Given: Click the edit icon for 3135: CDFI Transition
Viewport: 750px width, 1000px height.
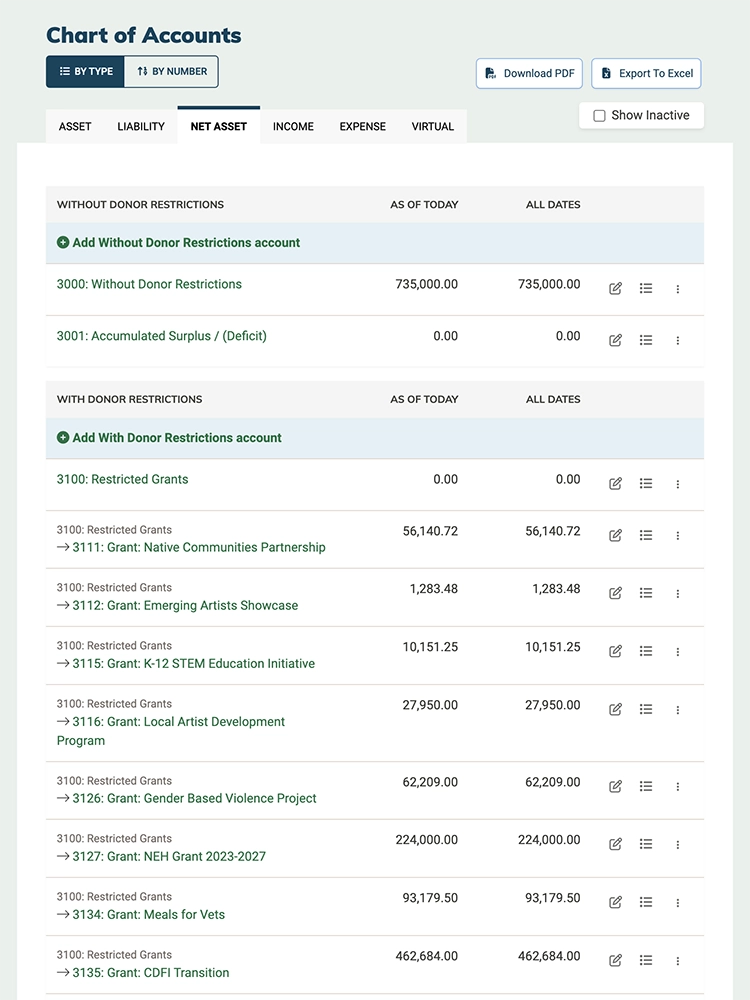Looking at the screenshot, I should tap(615, 960).
